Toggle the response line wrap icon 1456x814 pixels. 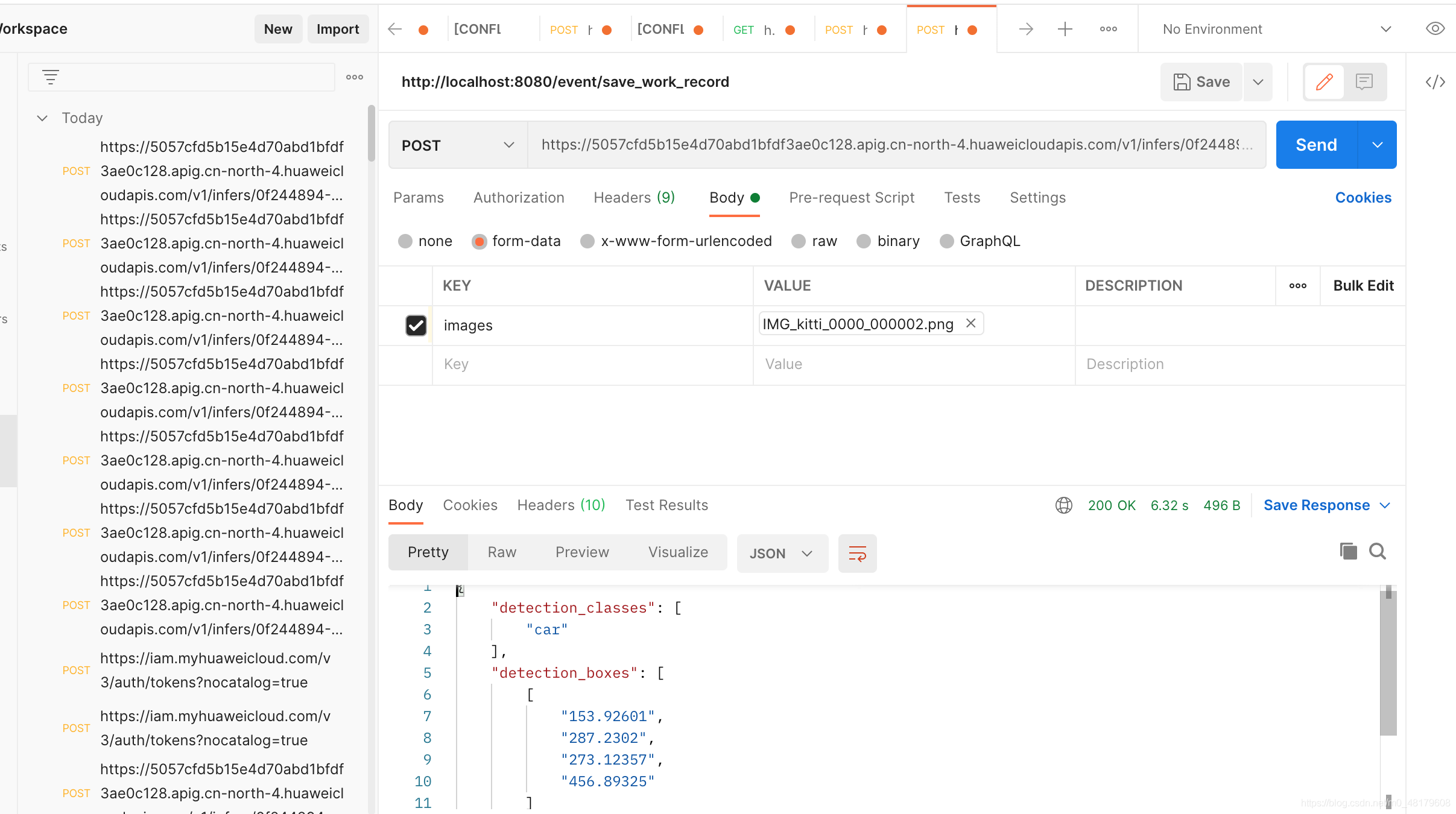coord(857,553)
